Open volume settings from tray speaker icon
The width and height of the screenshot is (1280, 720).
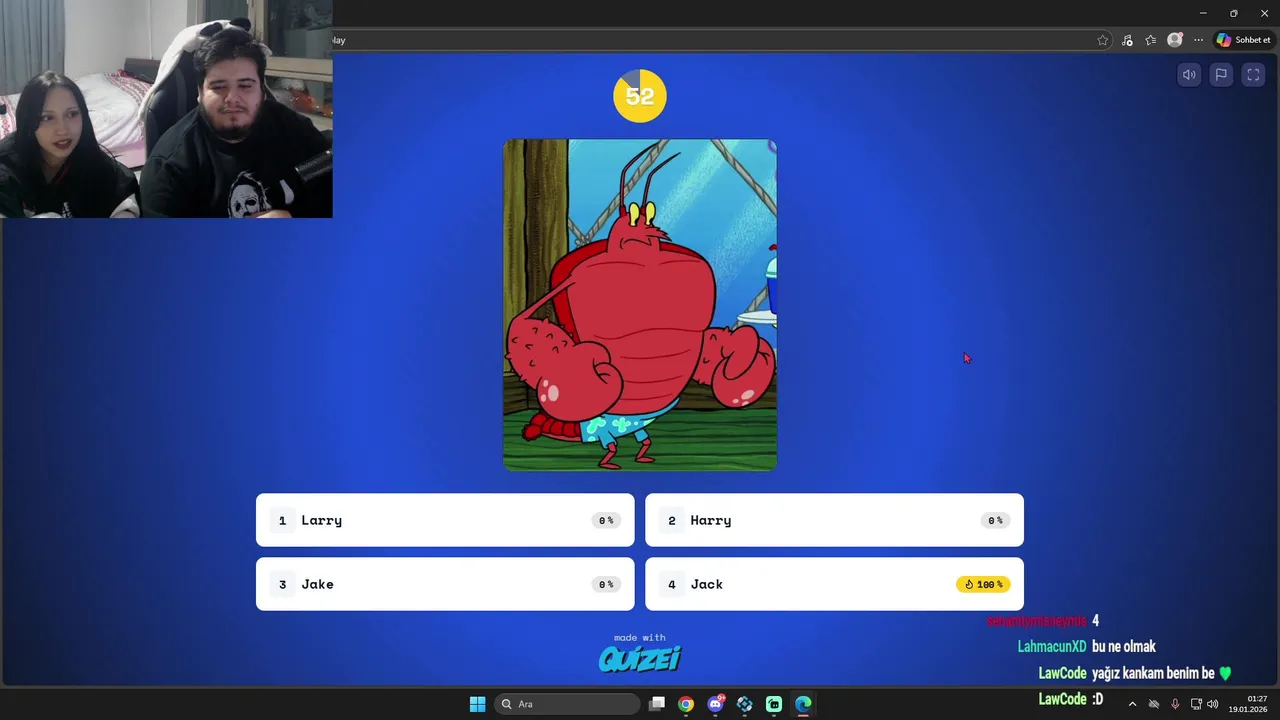[1213, 704]
